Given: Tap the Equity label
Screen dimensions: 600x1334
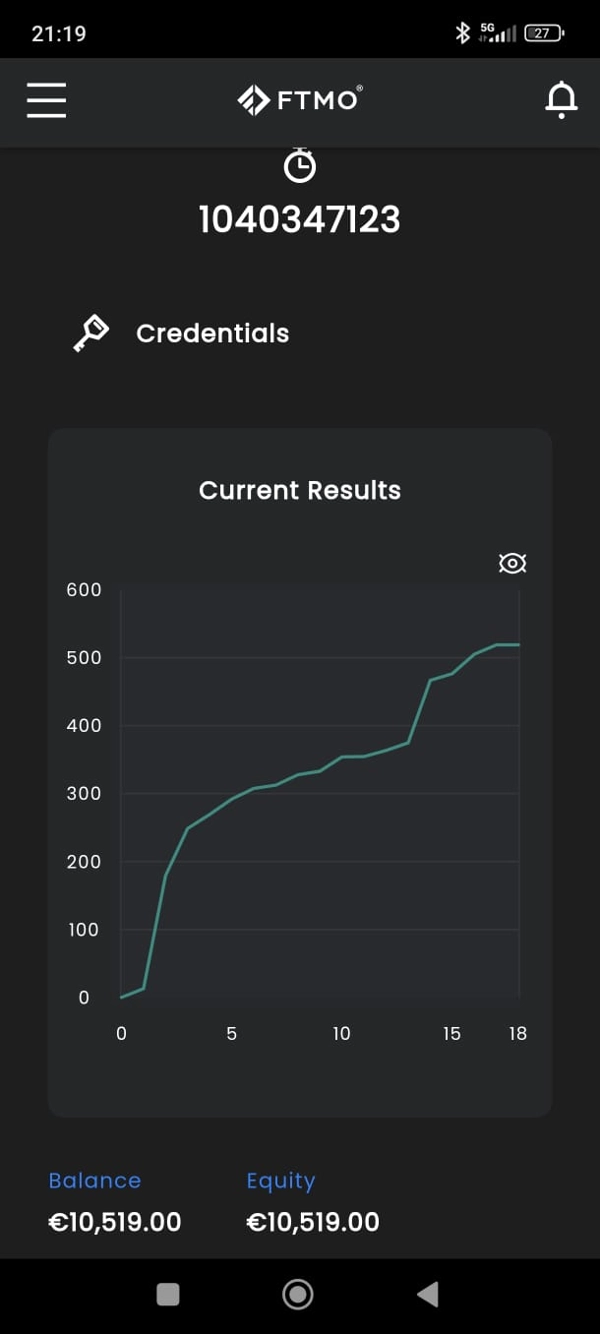Looking at the screenshot, I should click(281, 1181).
